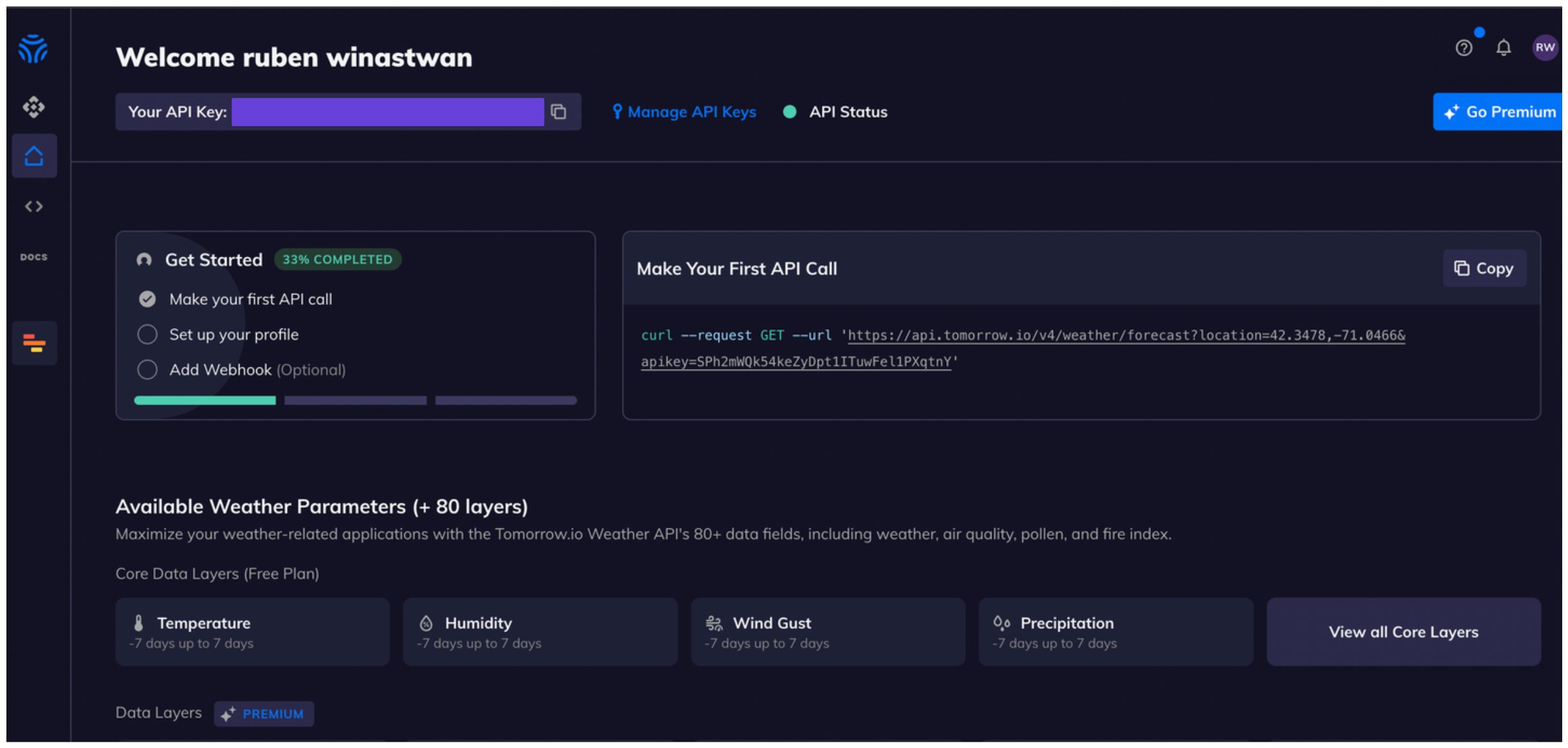
Task: Open the DOCS sidebar item
Action: click(34, 257)
